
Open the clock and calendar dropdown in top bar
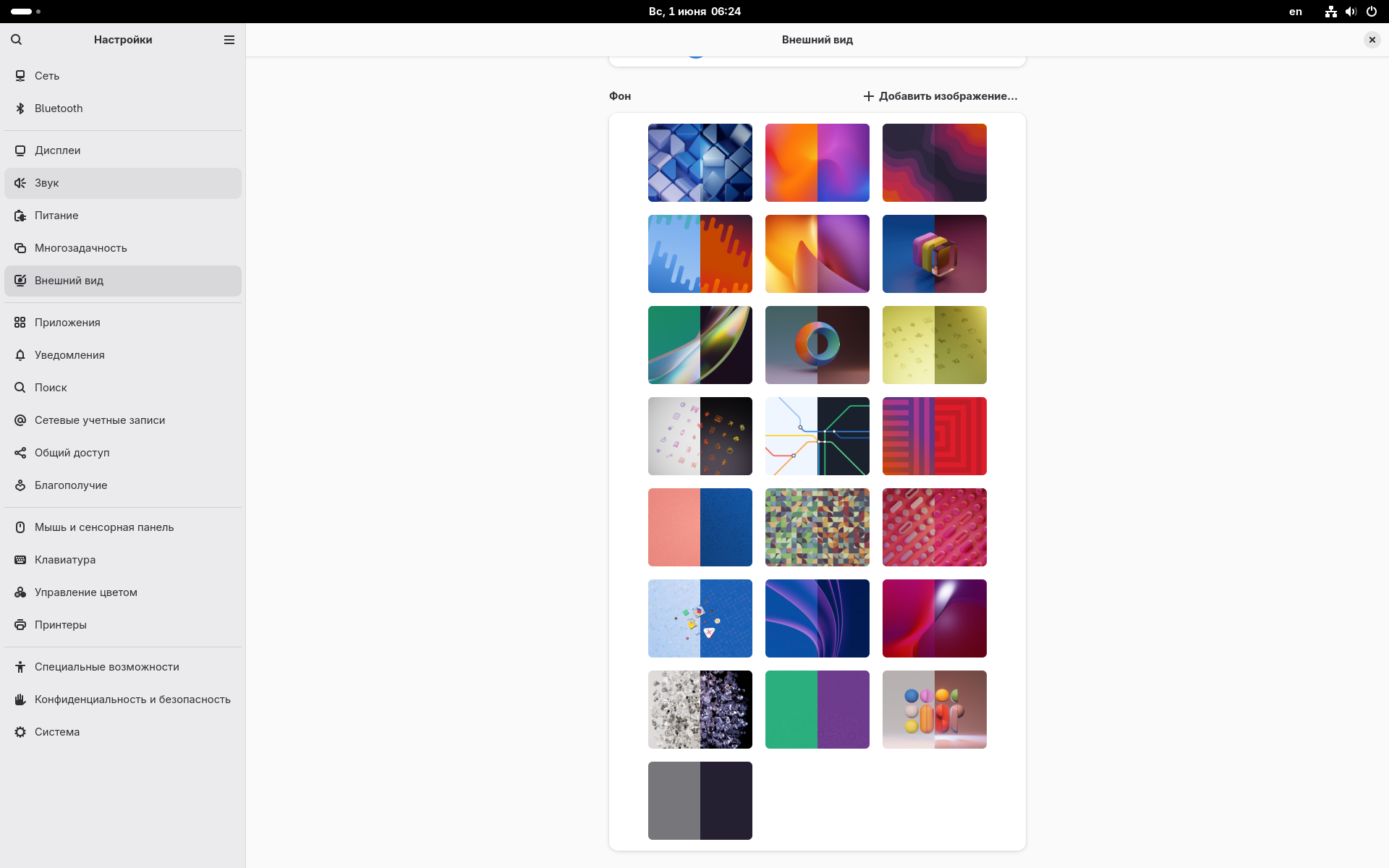(694, 12)
